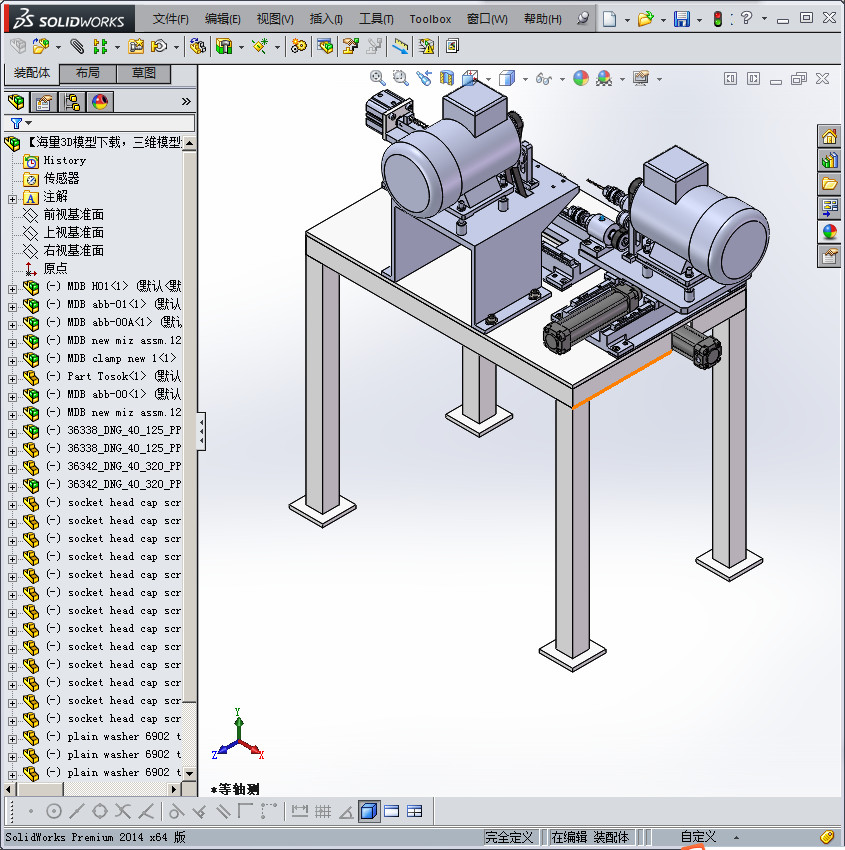Click the Zoom to Fit magnifier icon
This screenshot has height=850, width=845.
coord(378,79)
